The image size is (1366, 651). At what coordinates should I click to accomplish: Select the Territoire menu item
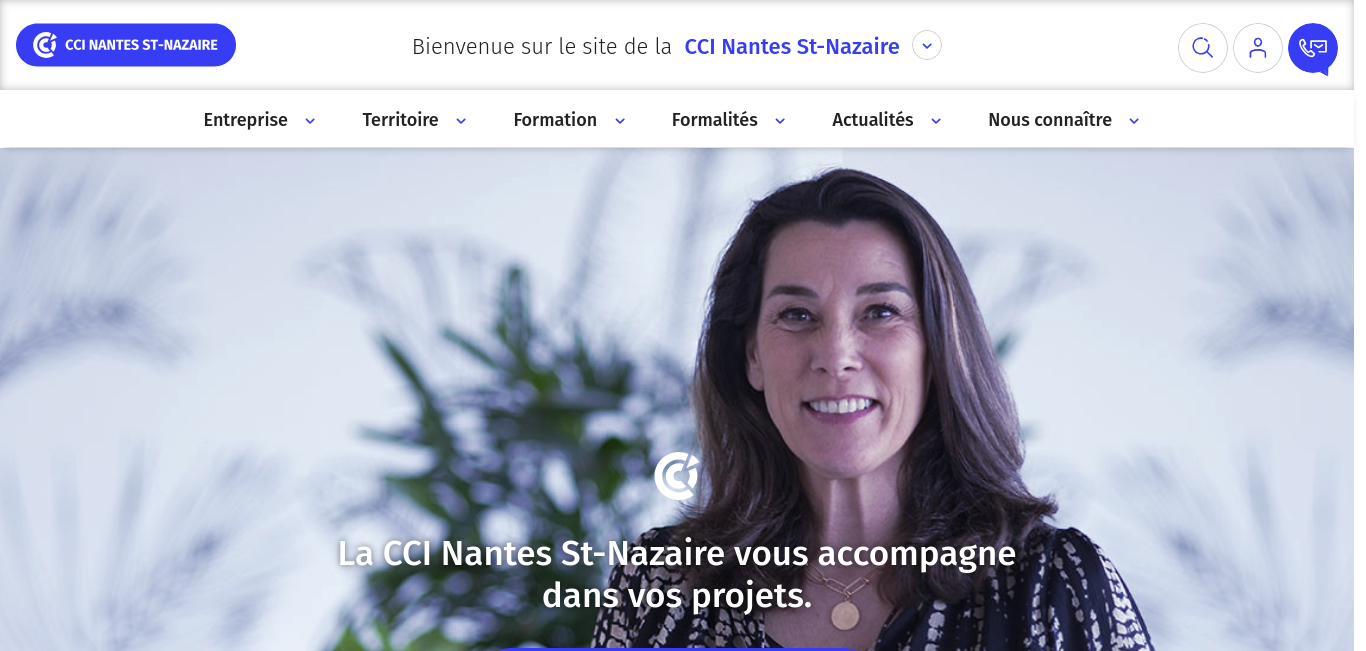pos(400,120)
